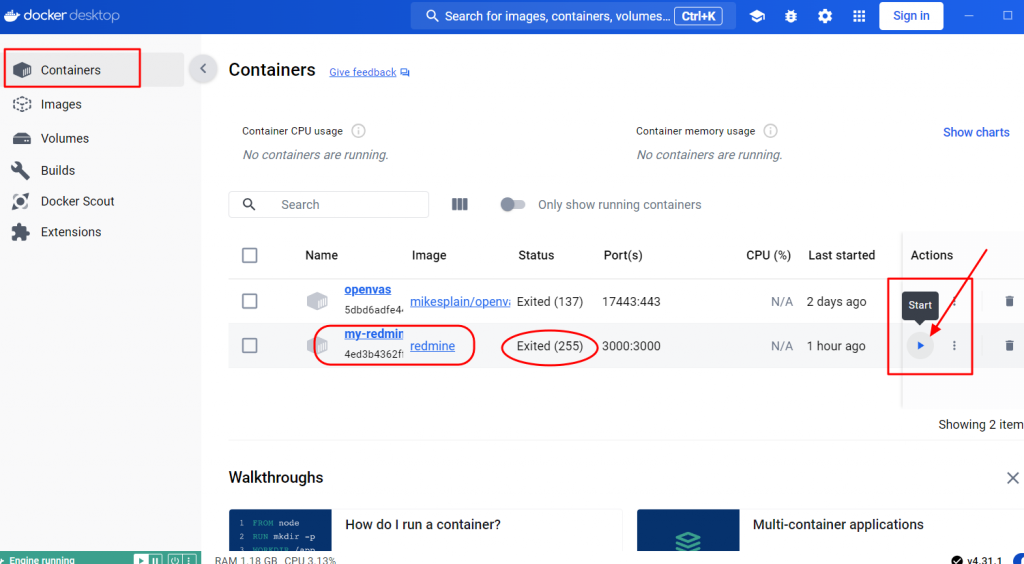Click the Show charts link
This screenshot has width=1024, height=564.
976,132
